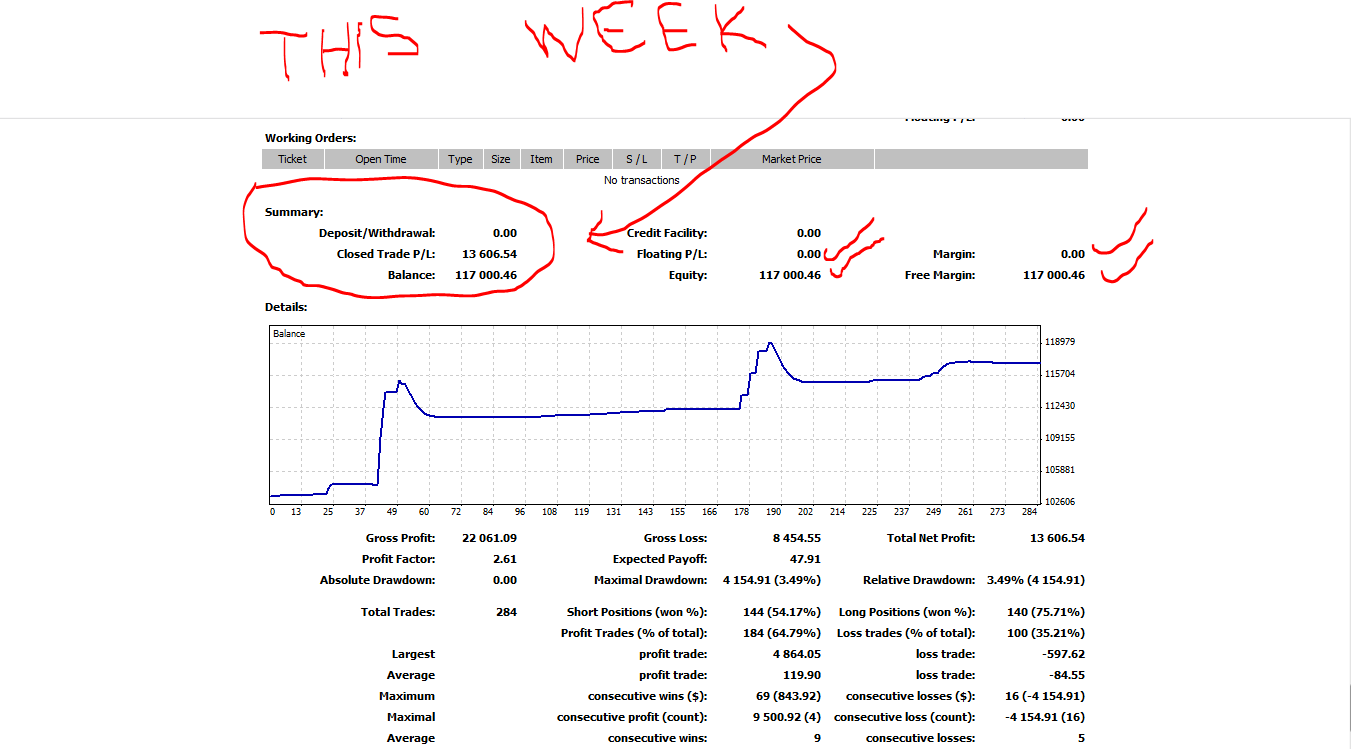Click largest profit trade value 4 864.05
1351x749 pixels.
pyautogui.click(x=798, y=654)
